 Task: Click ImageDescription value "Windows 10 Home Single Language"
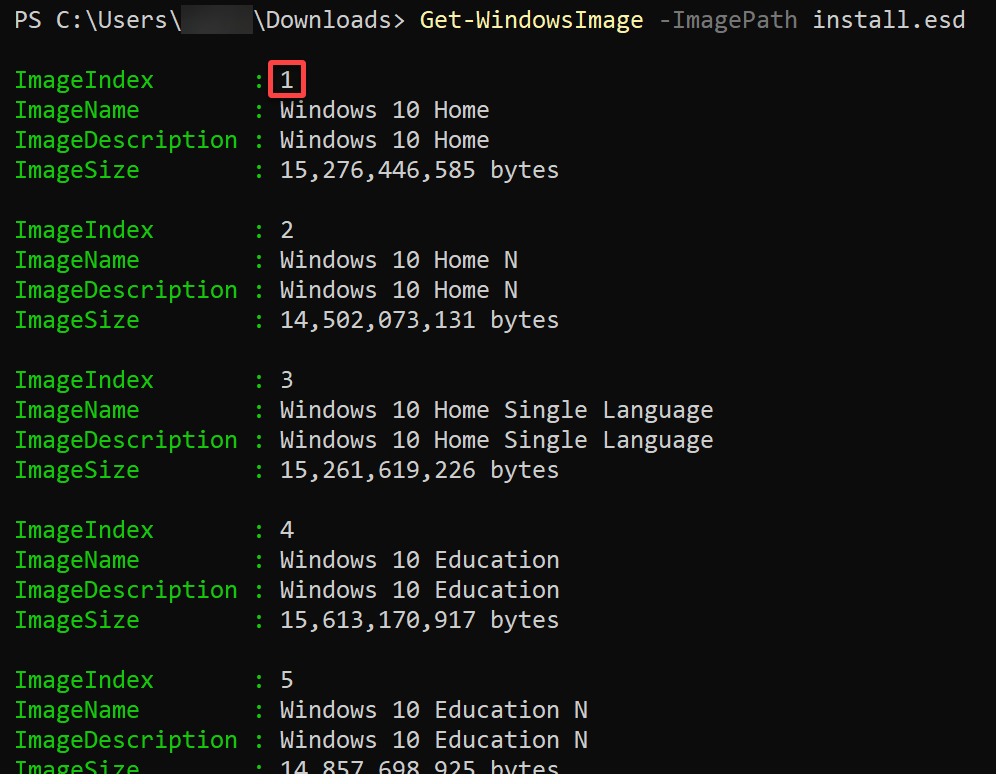coord(497,440)
